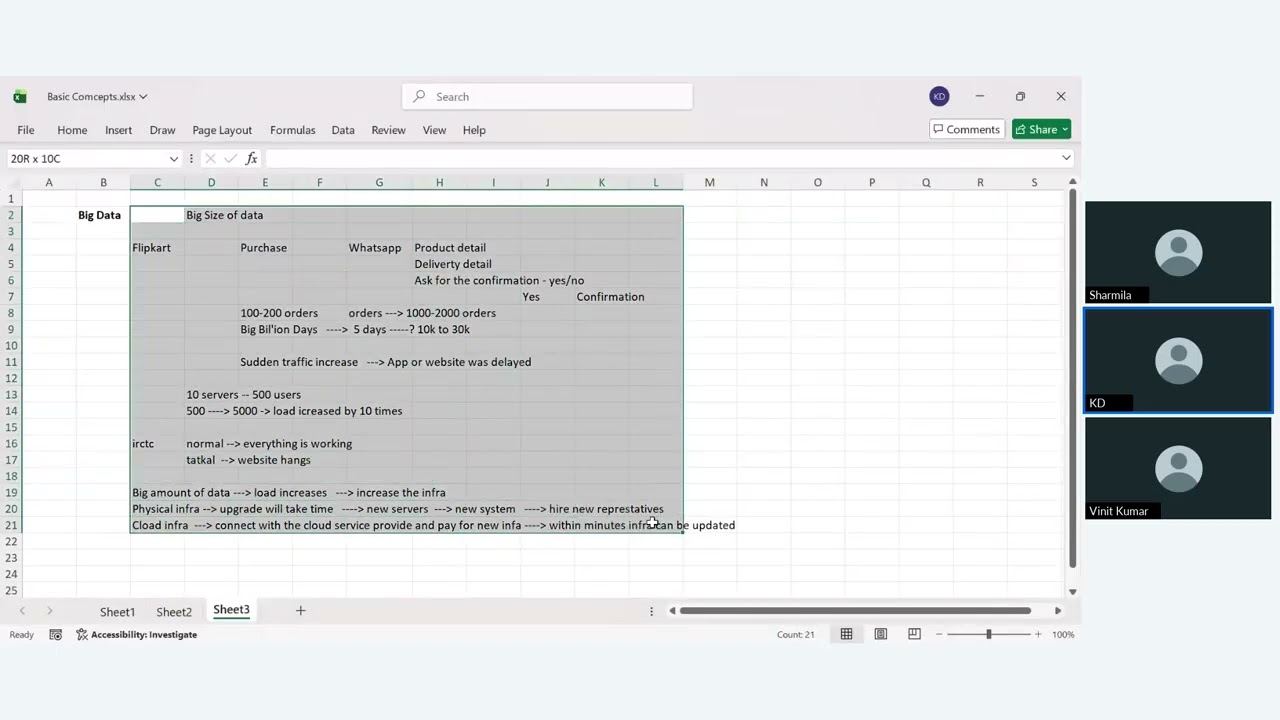The height and width of the screenshot is (720, 1280).
Task: Open the View ribbon tab
Action: pyautogui.click(x=434, y=130)
